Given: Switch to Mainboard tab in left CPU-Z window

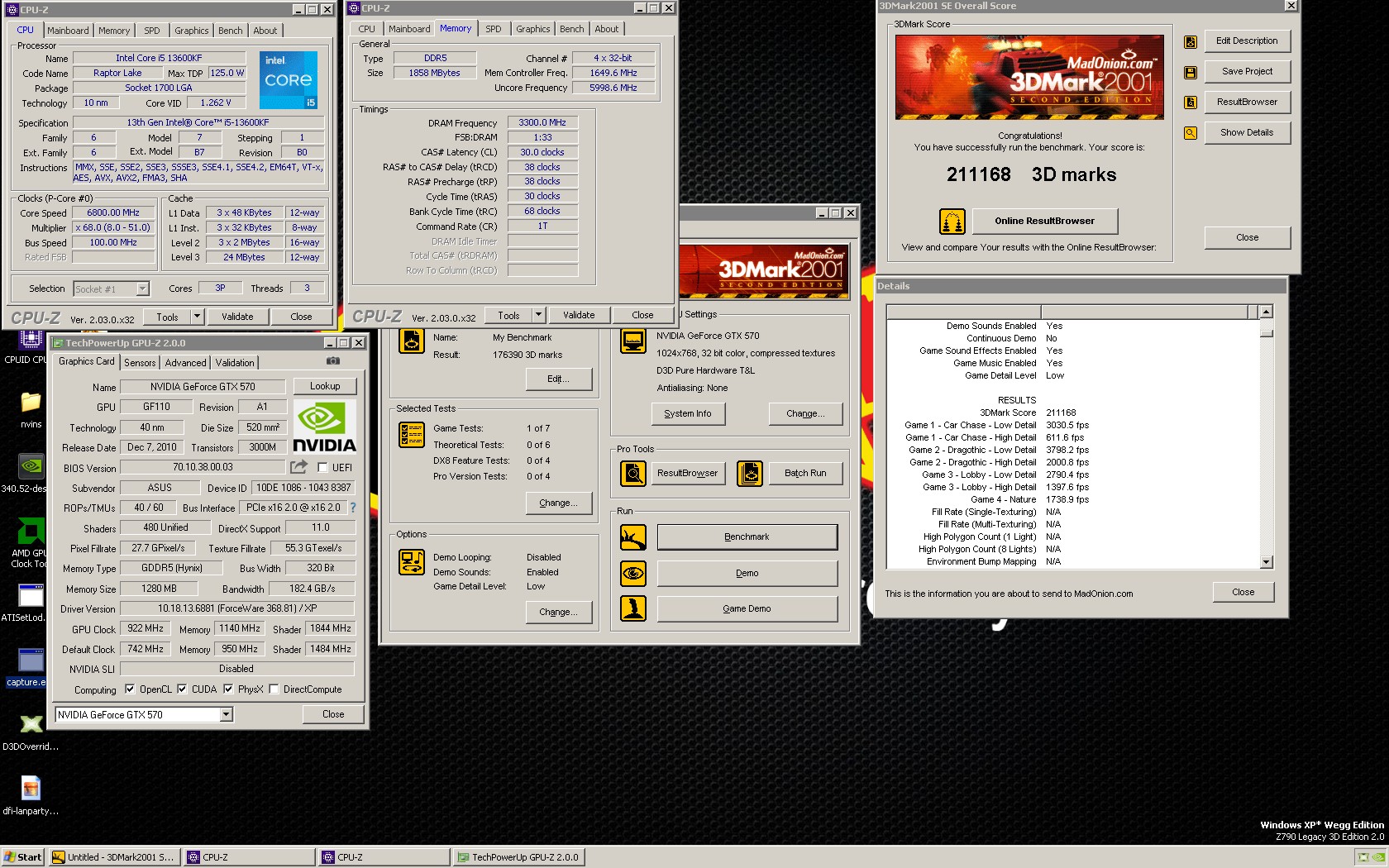Looking at the screenshot, I should [68, 31].
